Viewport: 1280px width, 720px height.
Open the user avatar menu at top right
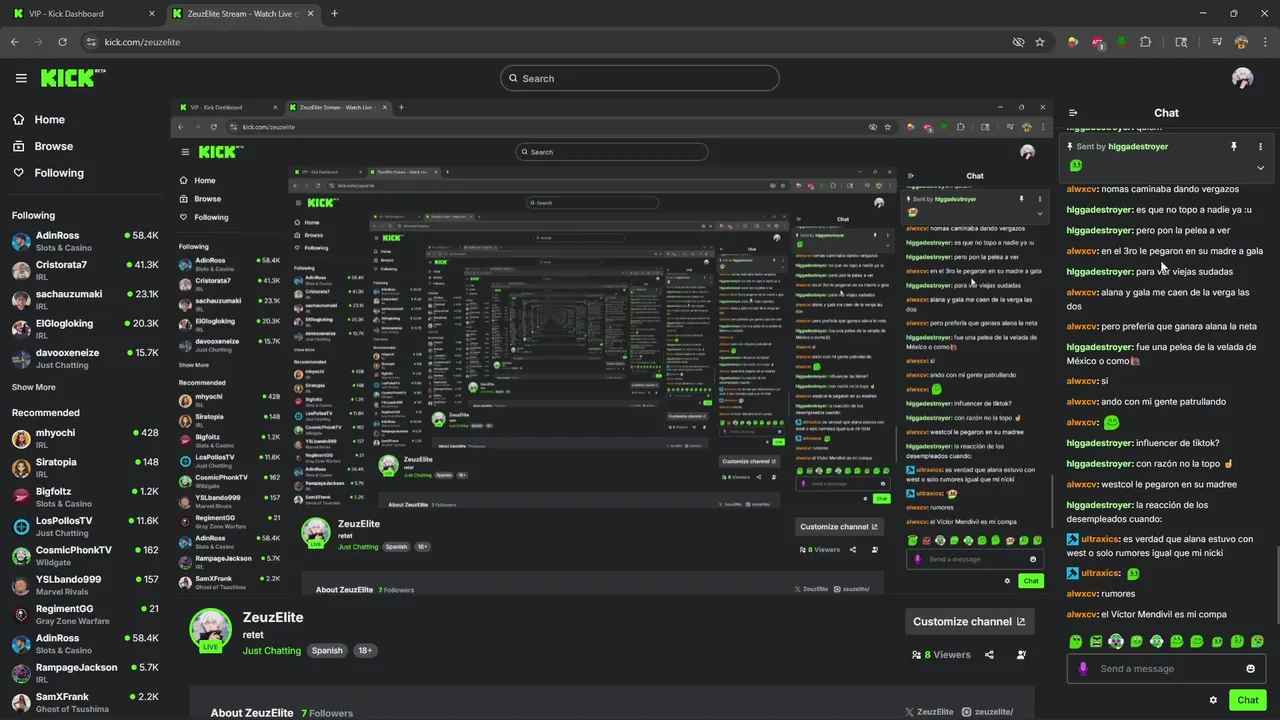(1242, 78)
